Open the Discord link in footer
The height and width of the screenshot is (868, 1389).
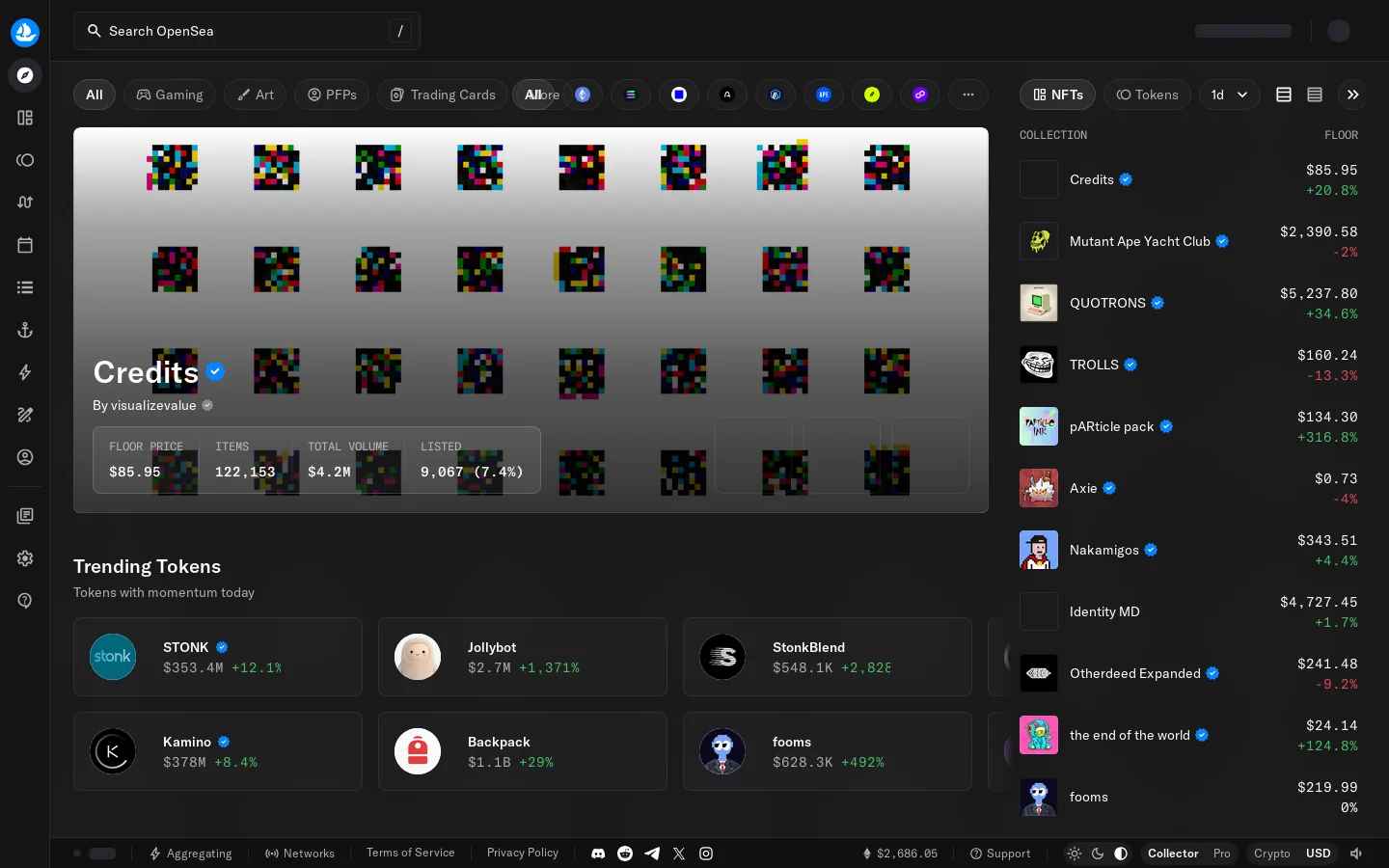coord(598,854)
